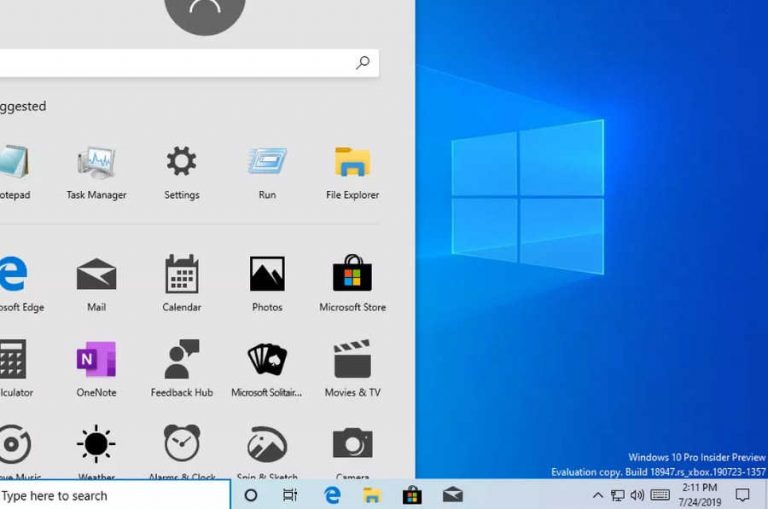Open Movies & TV app

pos(352,368)
